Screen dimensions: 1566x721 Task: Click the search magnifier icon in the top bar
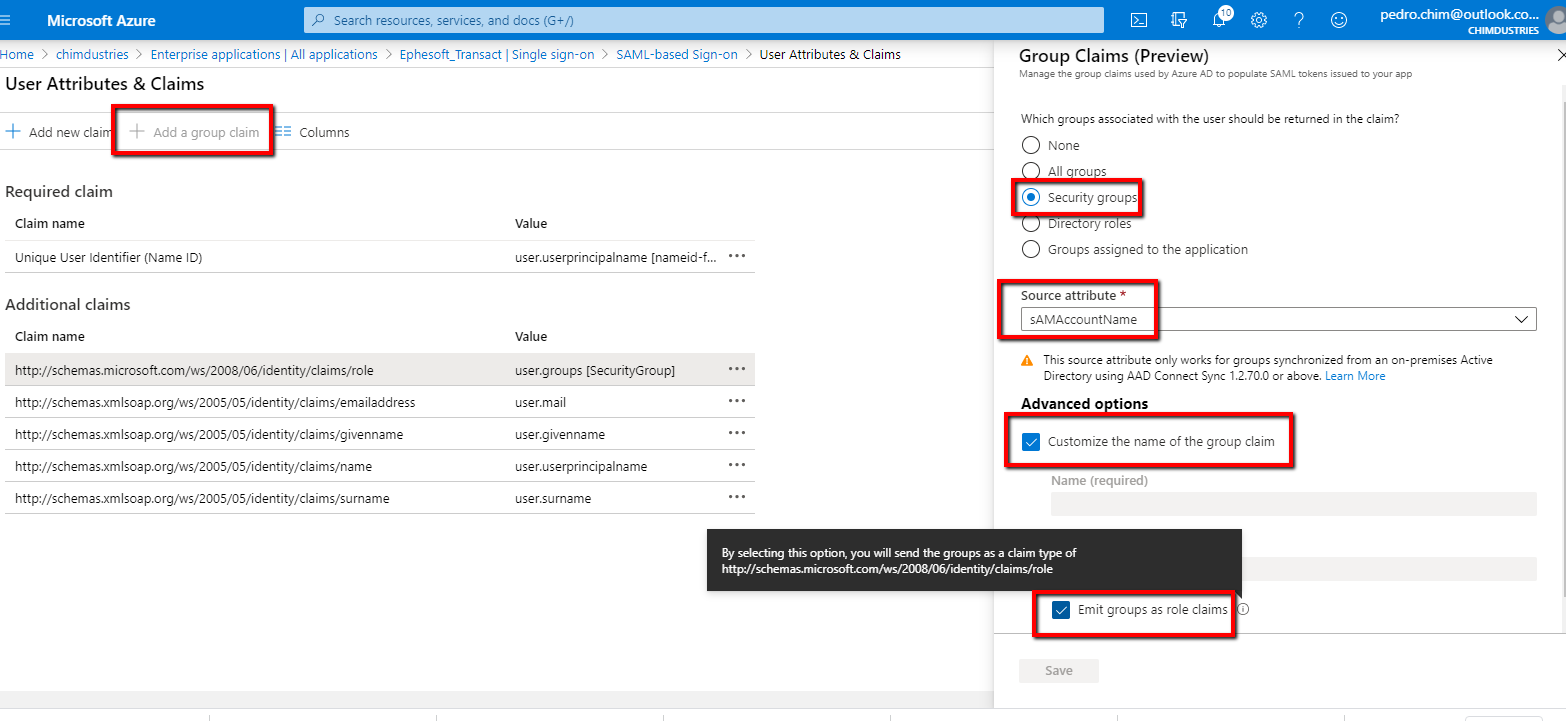tap(319, 20)
